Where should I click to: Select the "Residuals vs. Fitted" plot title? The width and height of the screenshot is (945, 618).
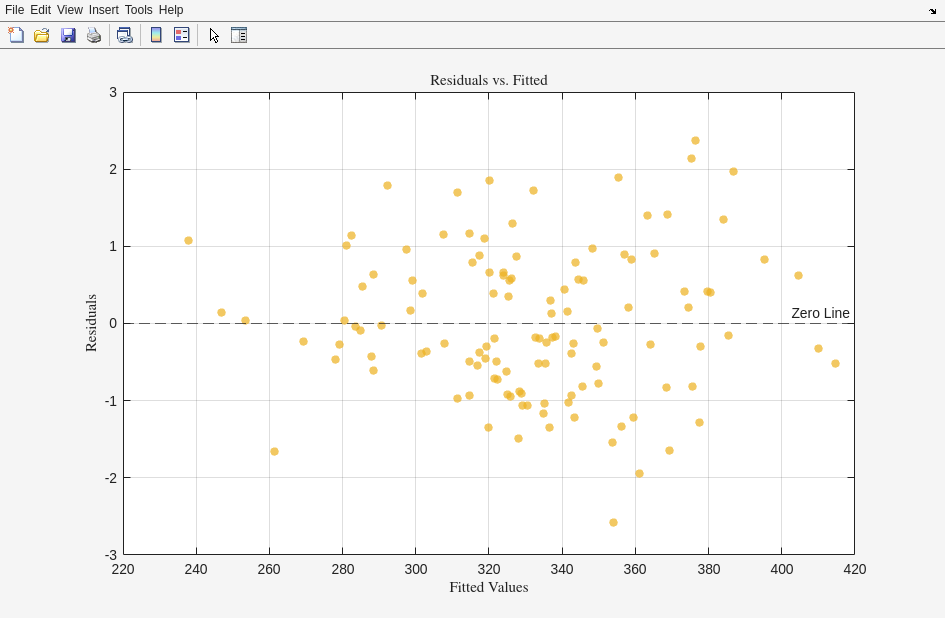click(488, 80)
